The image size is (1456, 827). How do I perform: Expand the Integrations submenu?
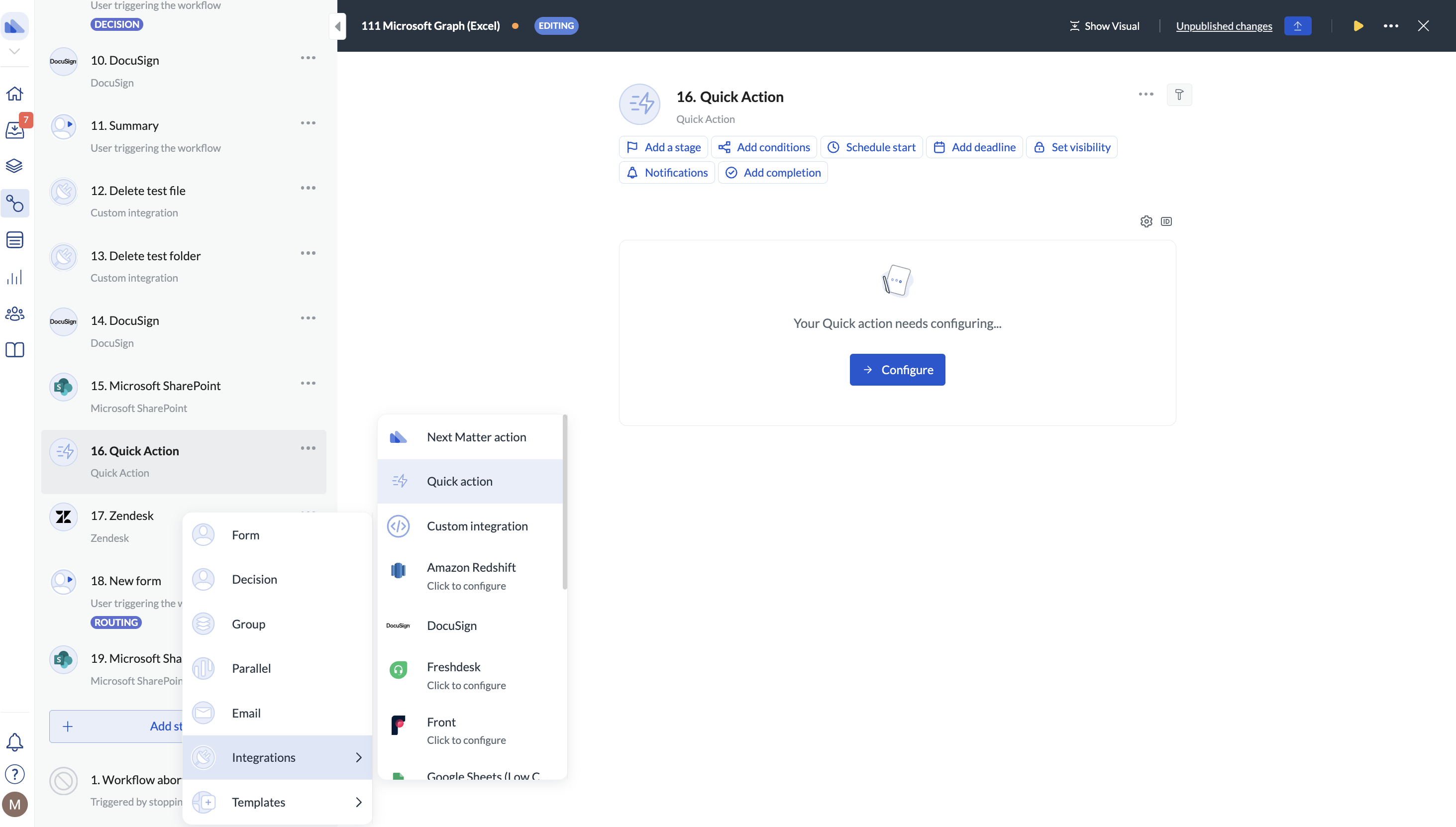[x=277, y=757]
